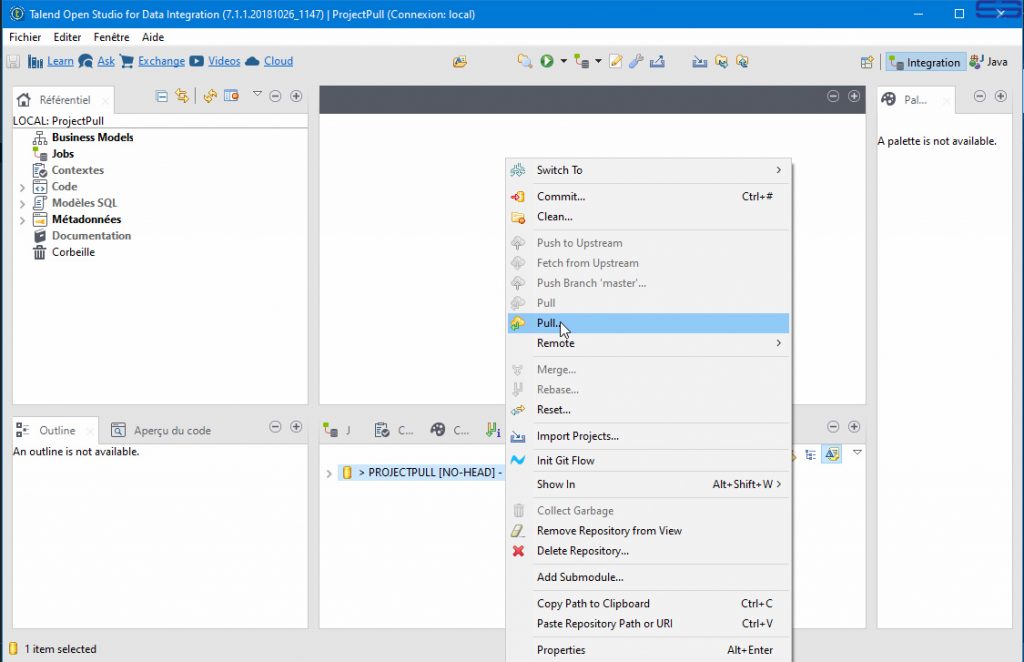
Task: Open Properties from context menu
Action: point(648,650)
